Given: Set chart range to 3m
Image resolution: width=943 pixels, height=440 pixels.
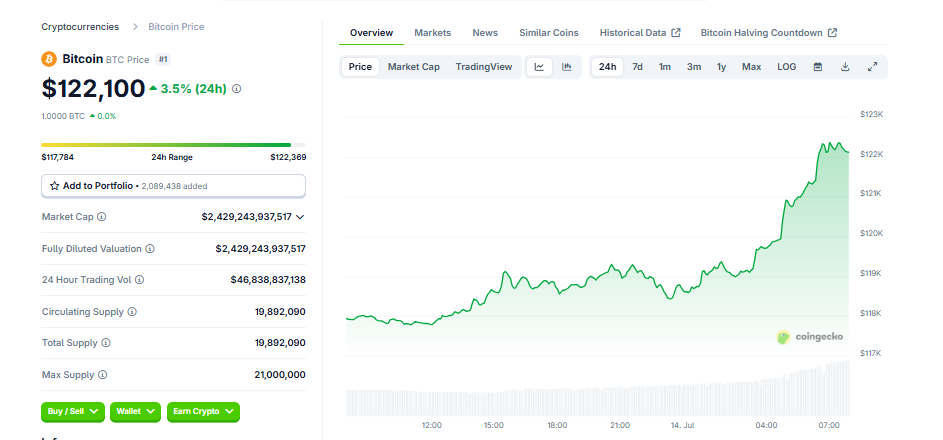Looking at the screenshot, I should click(694, 67).
